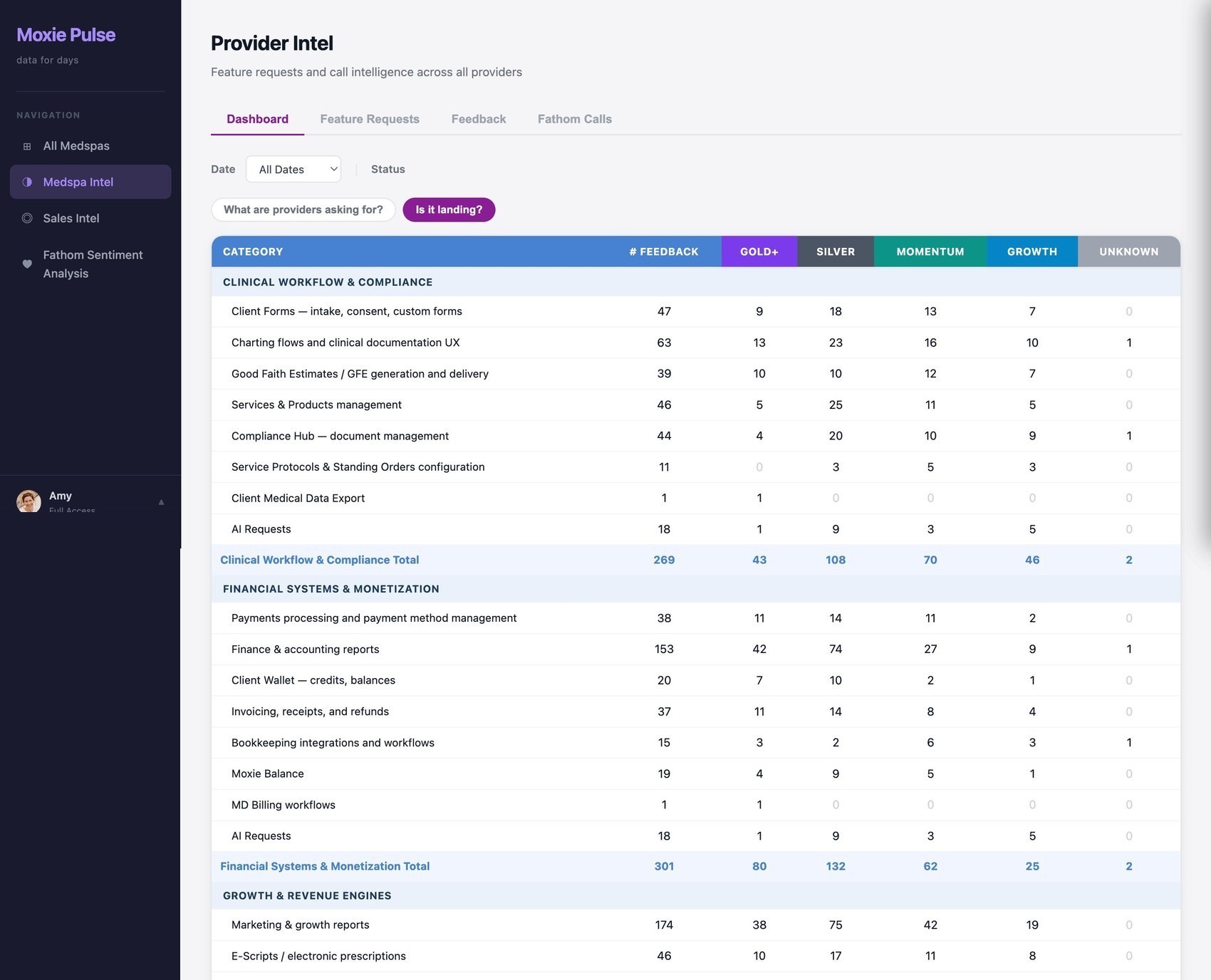Click 'Client Wallet — credits, balances' row
This screenshot has width=1211, height=980.
[x=696, y=681]
